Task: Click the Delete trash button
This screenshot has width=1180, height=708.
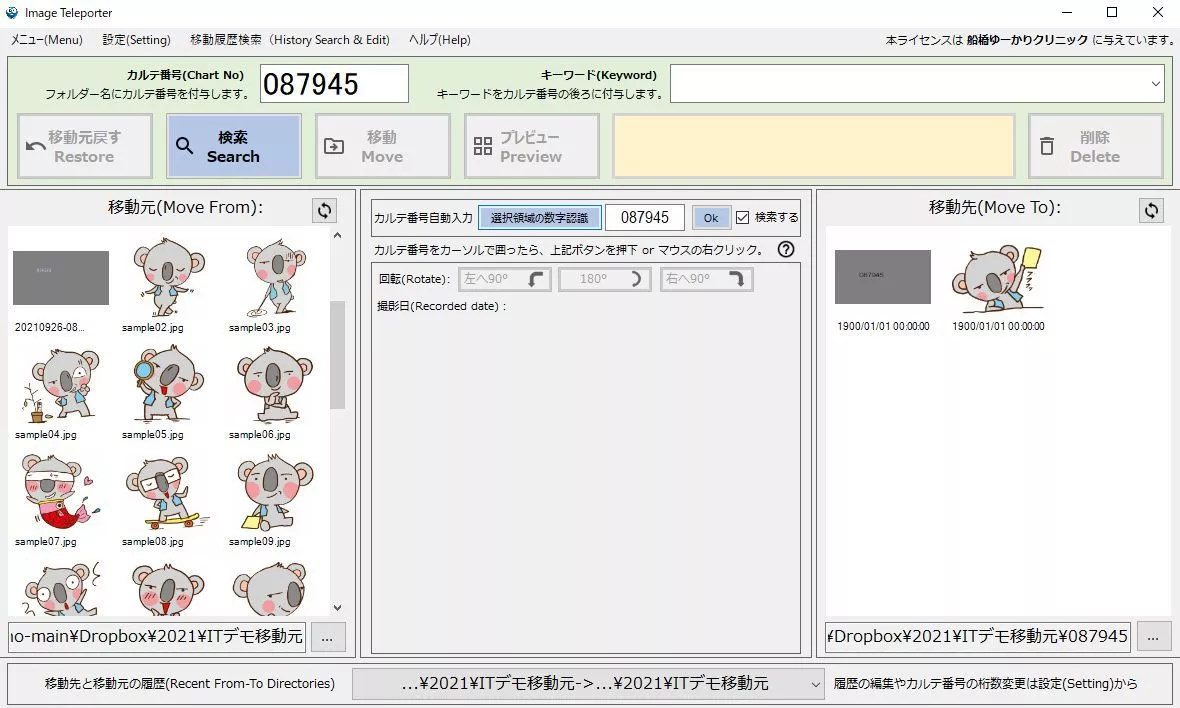Action: (x=1095, y=147)
